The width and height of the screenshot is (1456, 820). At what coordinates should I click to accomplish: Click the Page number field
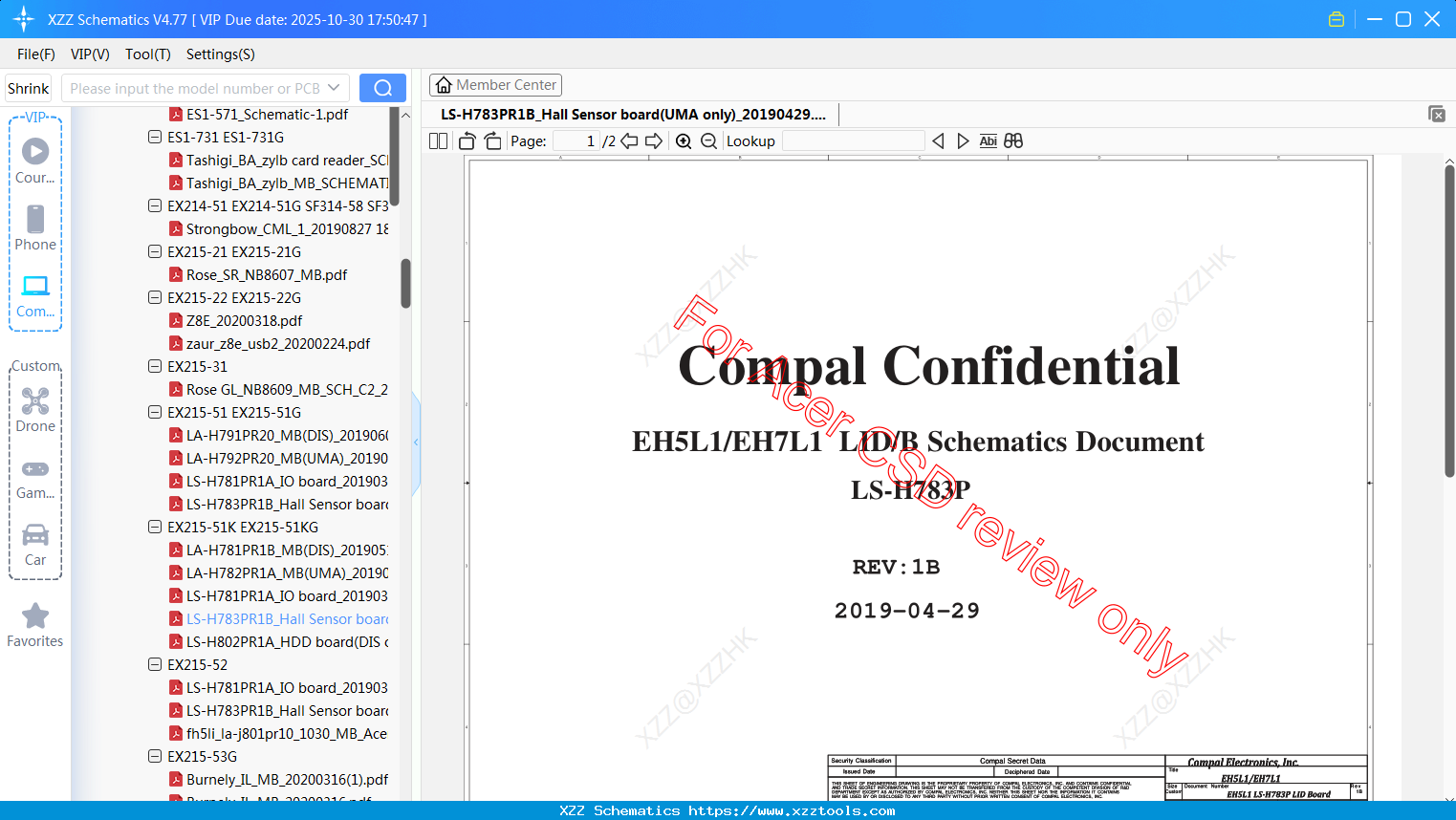tap(577, 141)
